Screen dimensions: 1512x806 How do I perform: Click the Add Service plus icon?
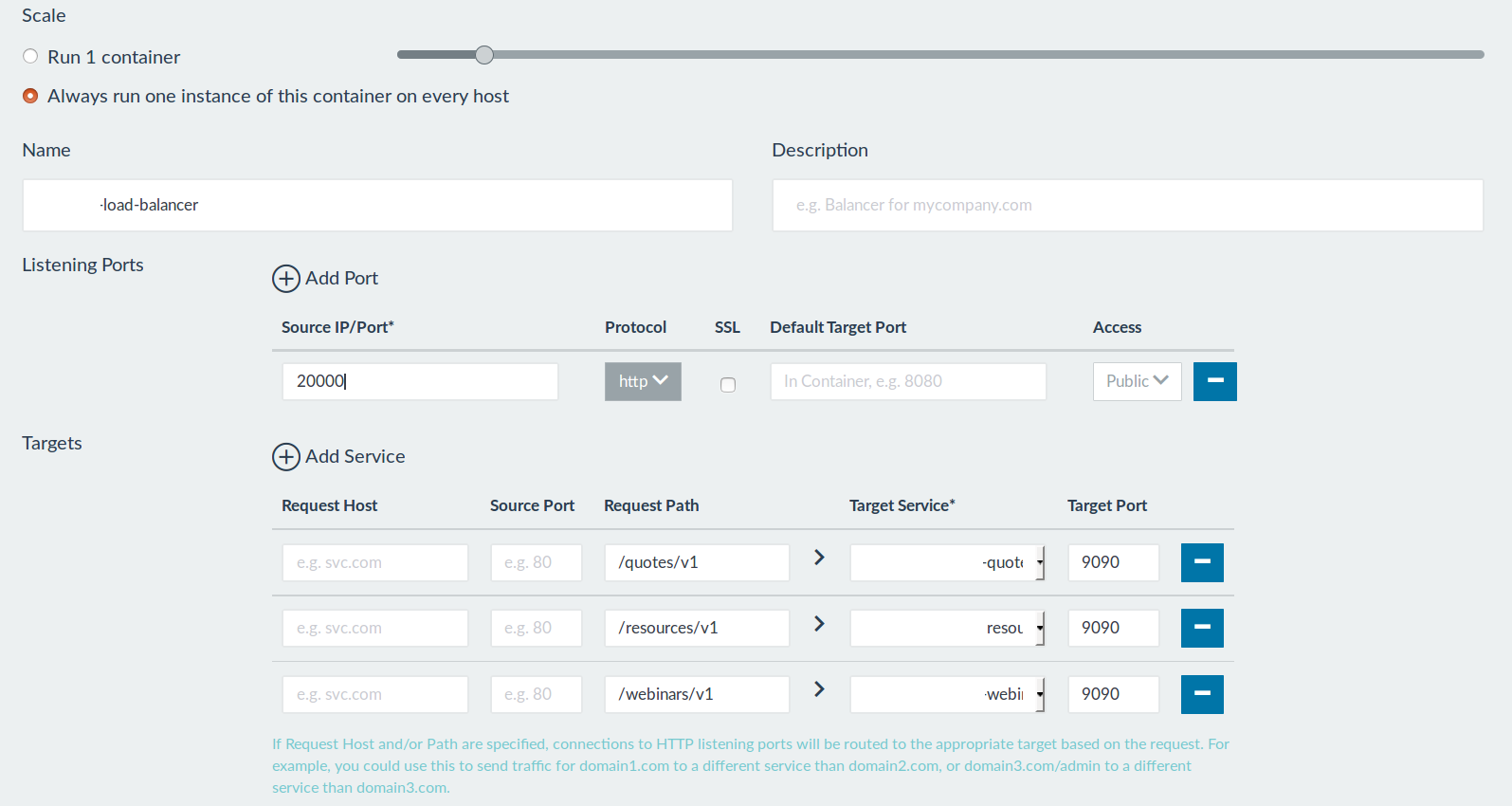286,457
